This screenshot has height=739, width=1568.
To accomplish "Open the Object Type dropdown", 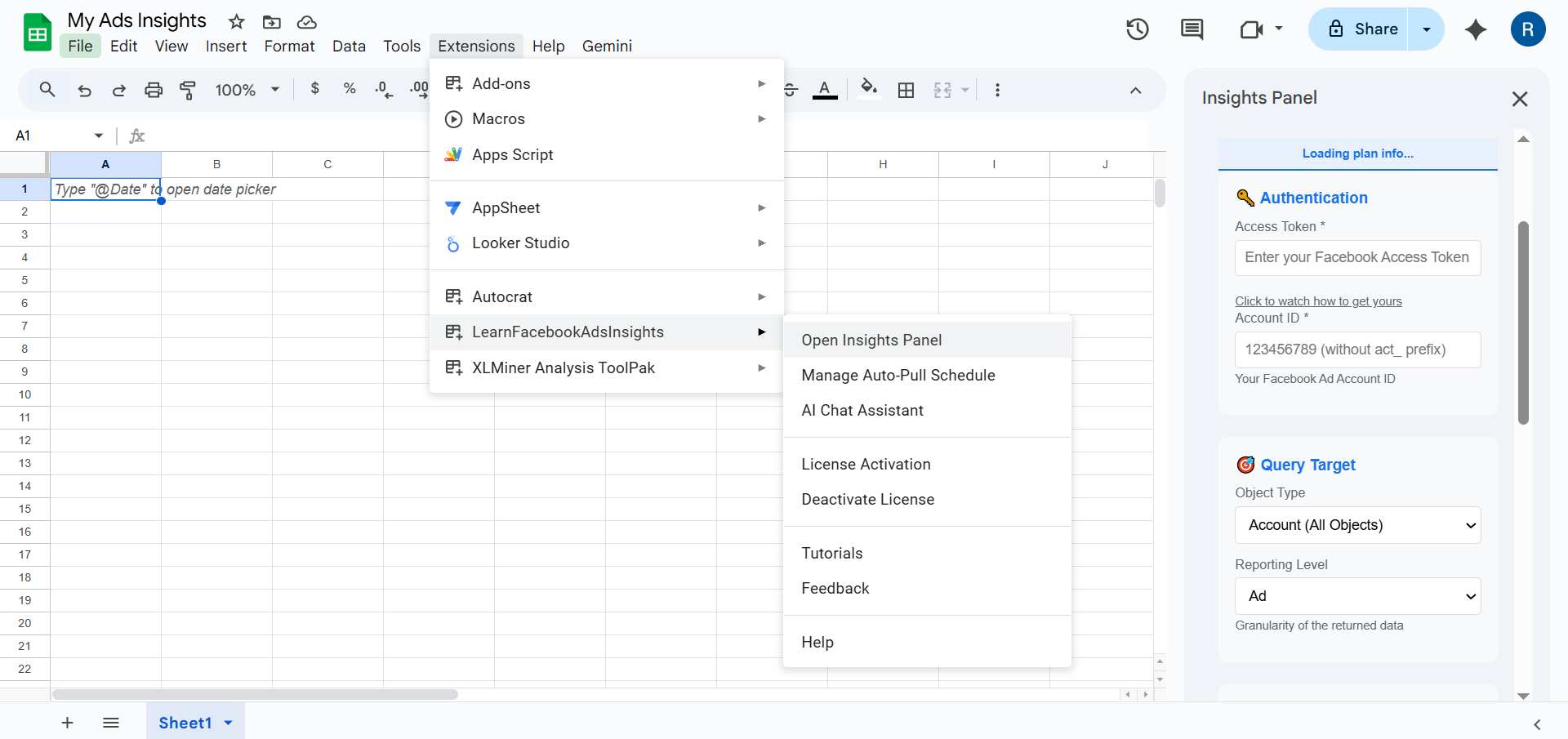I will click(1357, 525).
